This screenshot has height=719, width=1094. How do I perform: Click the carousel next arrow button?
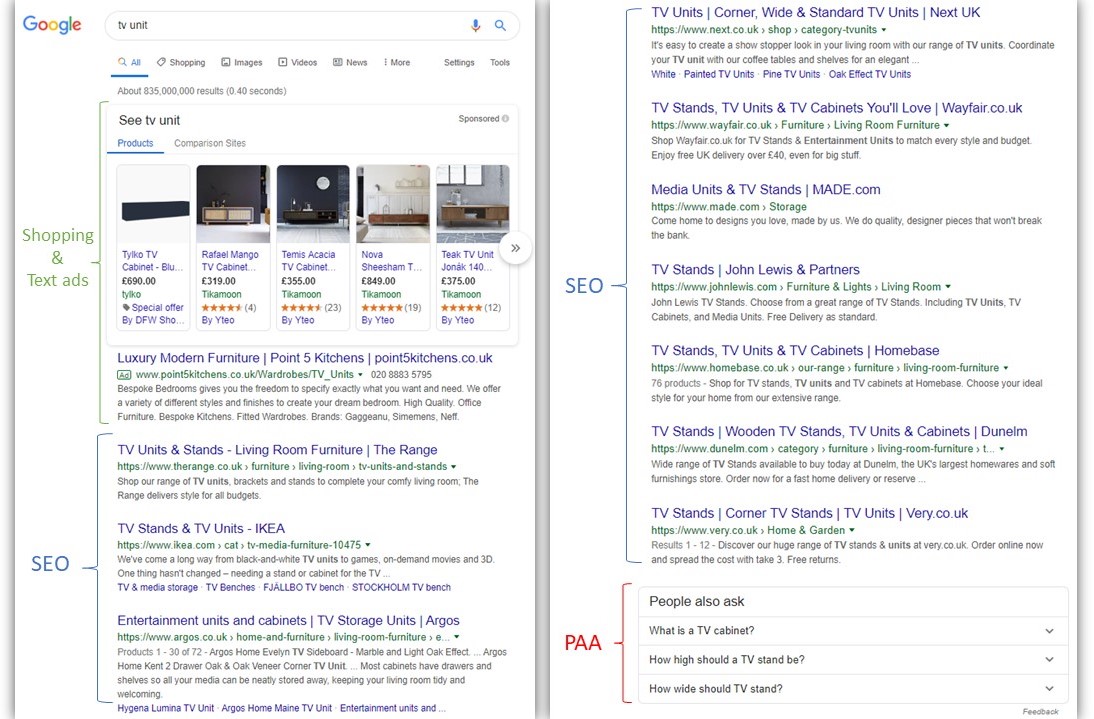click(515, 248)
